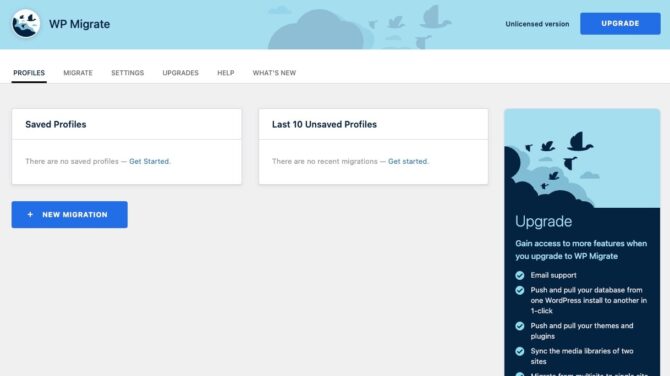Click the New Migration button
The width and height of the screenshot is (670, 376).
point(70,214)
